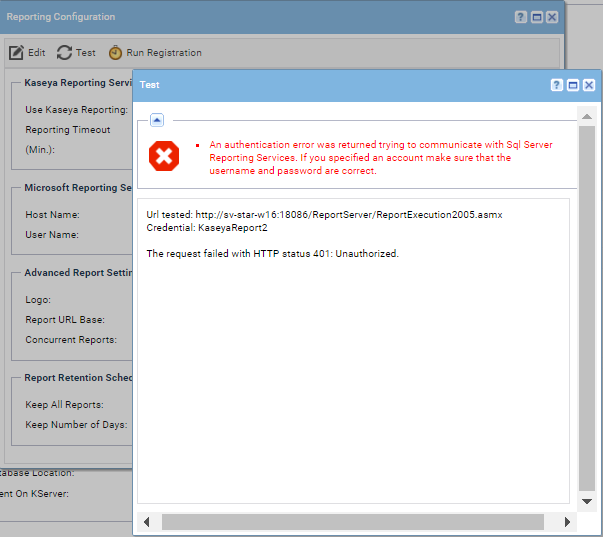Click the horizontal scrollbar right arrow
Screen dimensions: 603x537
click(567, 522)
